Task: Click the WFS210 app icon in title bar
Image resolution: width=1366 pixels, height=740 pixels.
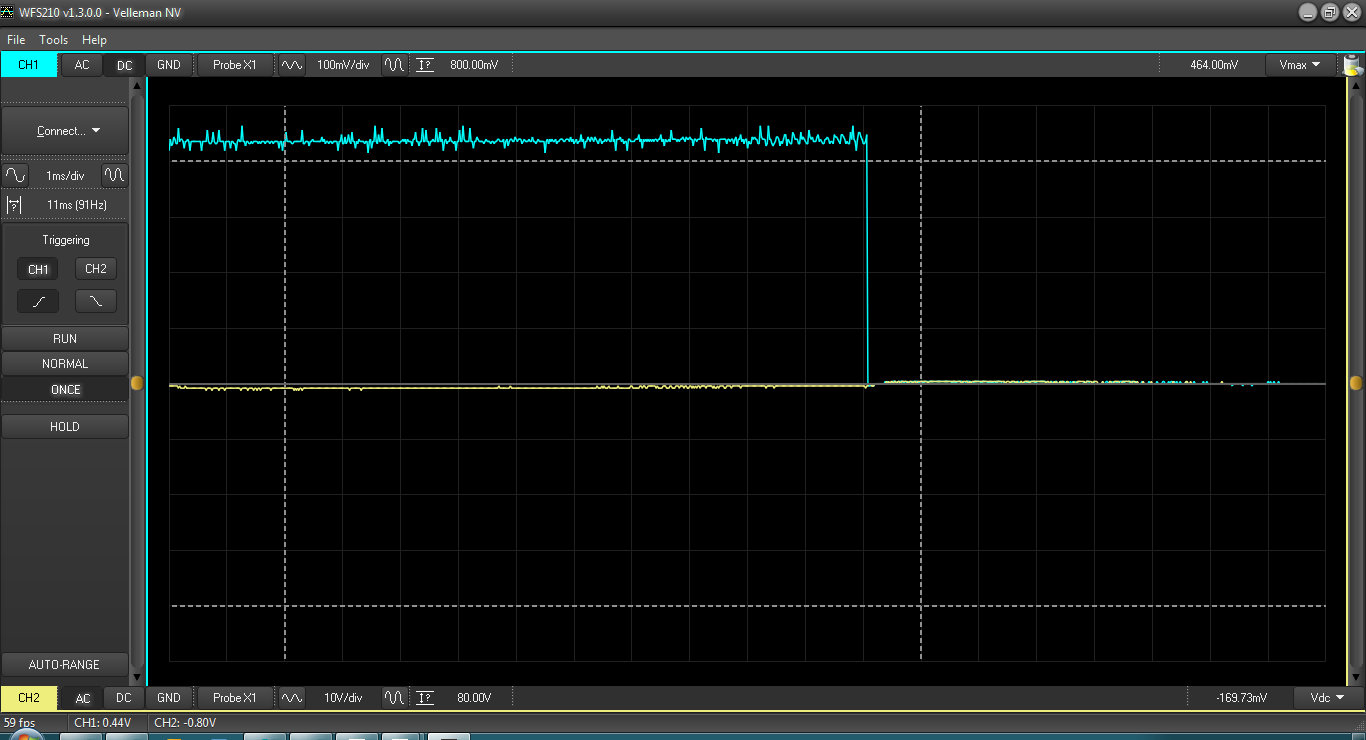Action: point(8,12)
